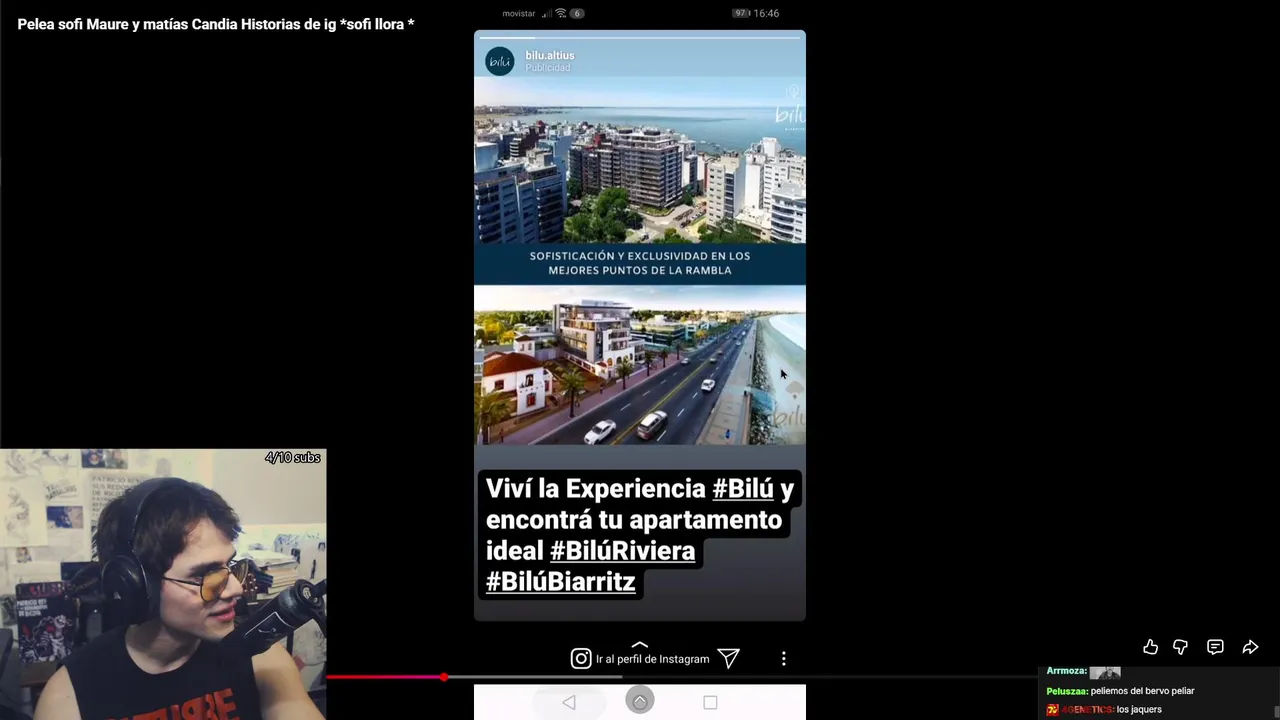Open the three-dot story options menu
This screenshot has width=1280, height=720.
pyautogui.click(x=784, y=658)
